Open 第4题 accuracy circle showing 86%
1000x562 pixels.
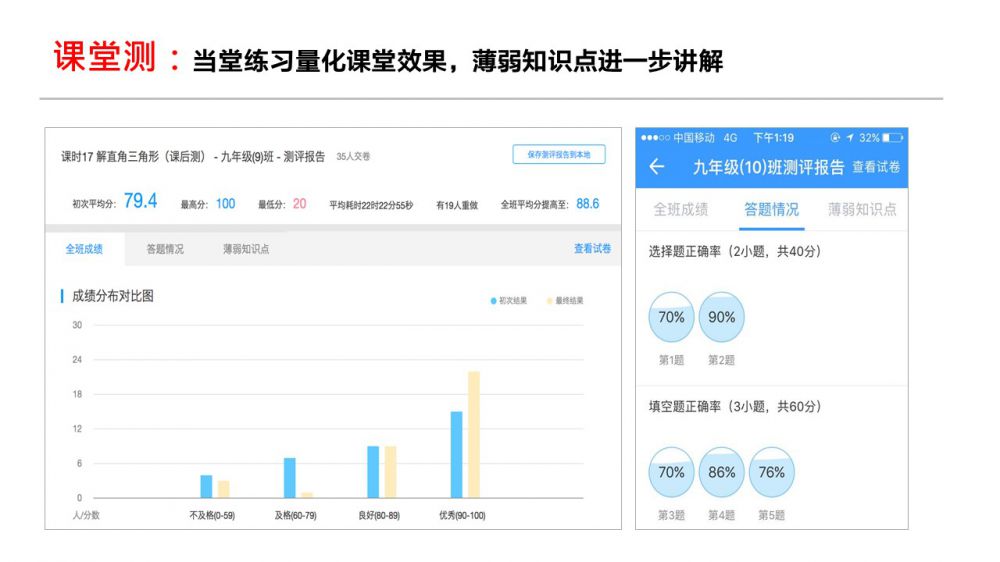pos(722,472)
